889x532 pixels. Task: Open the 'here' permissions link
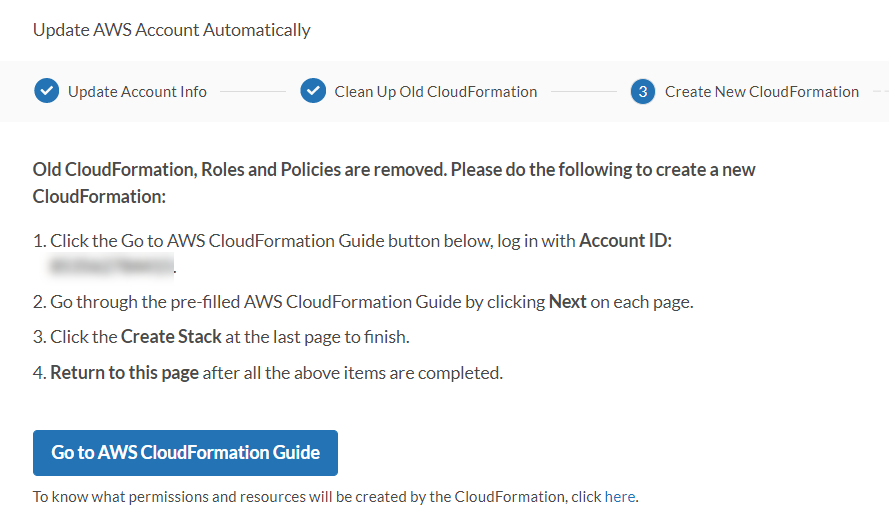click(619, 496)
